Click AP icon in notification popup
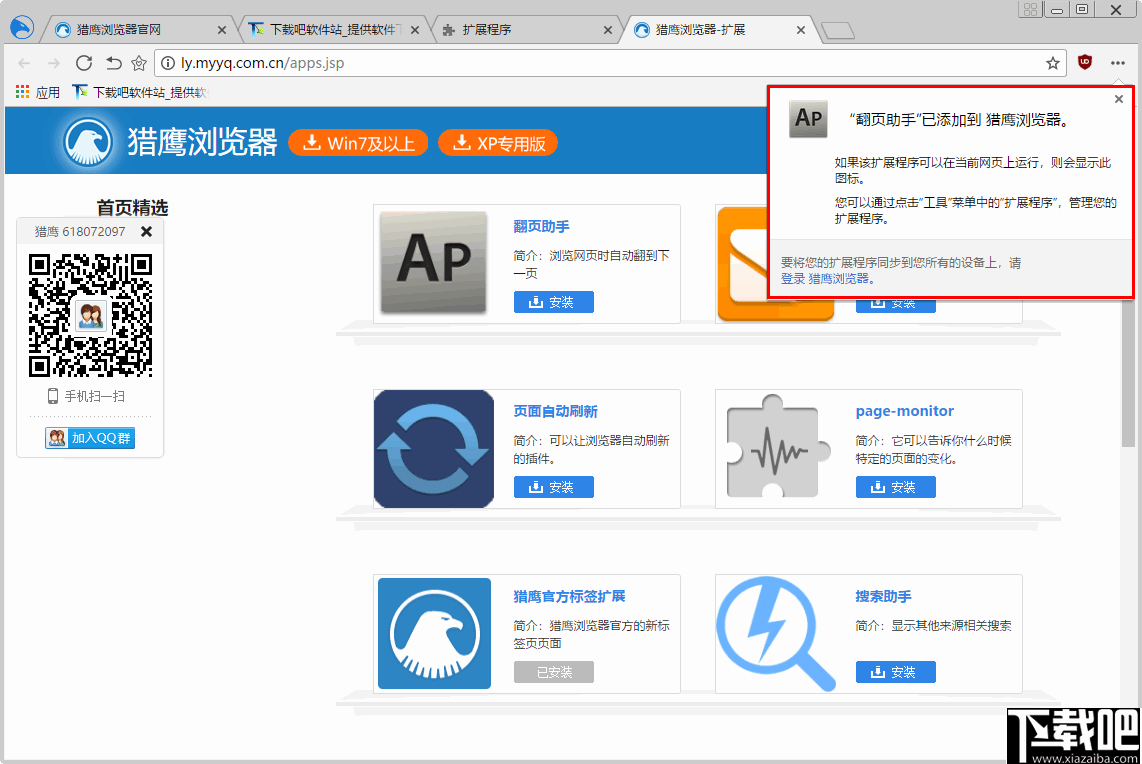This screenshot has height=764, width=1142. click(808, 119)
